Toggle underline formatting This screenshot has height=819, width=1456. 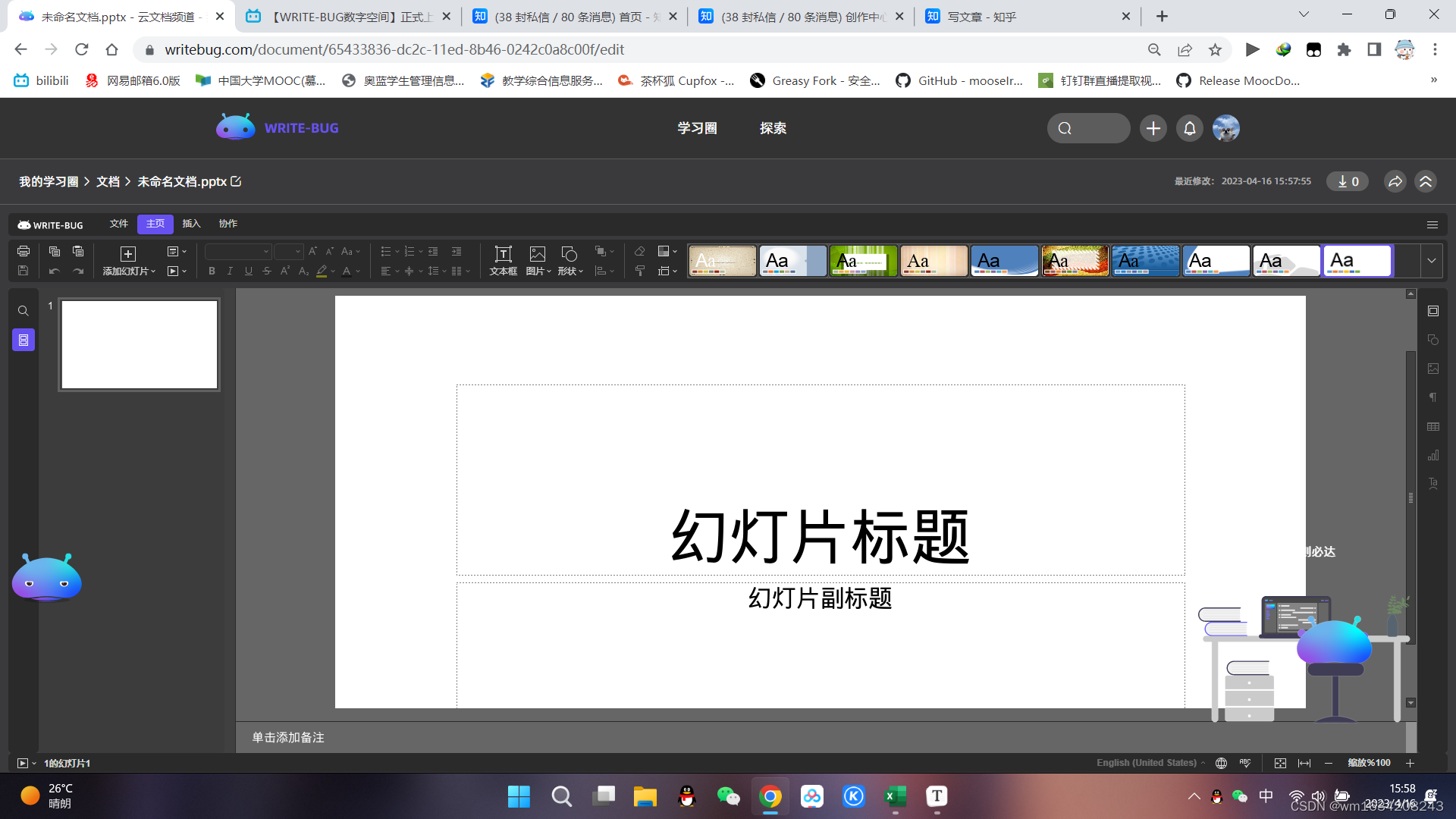pos(248,271)
